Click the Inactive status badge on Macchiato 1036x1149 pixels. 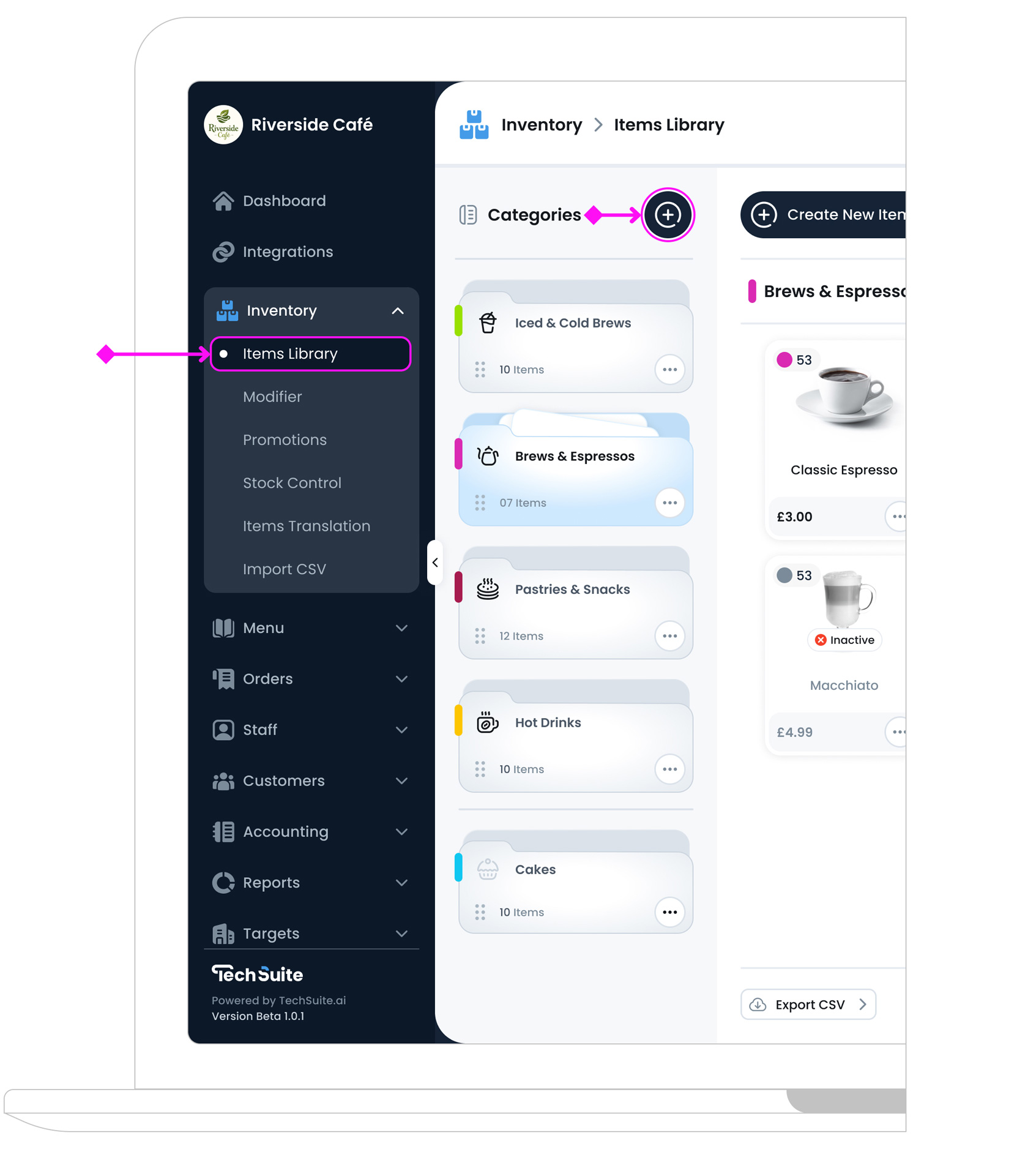[x=844, y=640]
